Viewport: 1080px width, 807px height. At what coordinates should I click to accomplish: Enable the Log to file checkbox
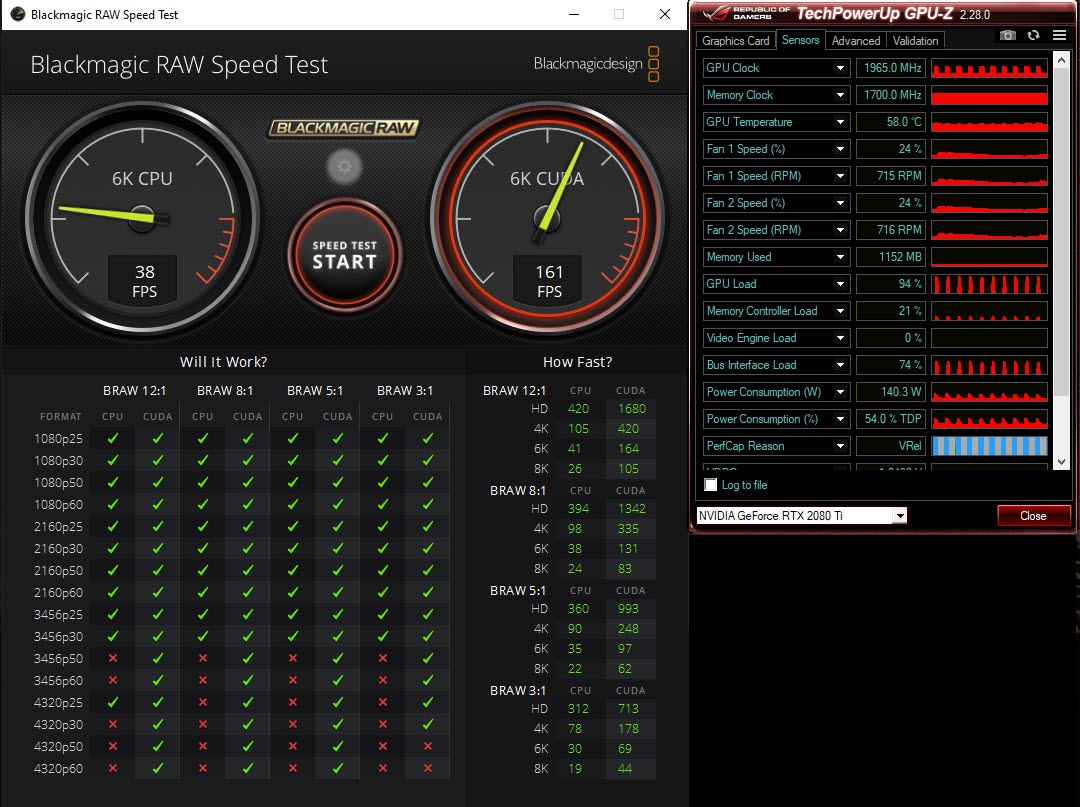click(711, 485)
